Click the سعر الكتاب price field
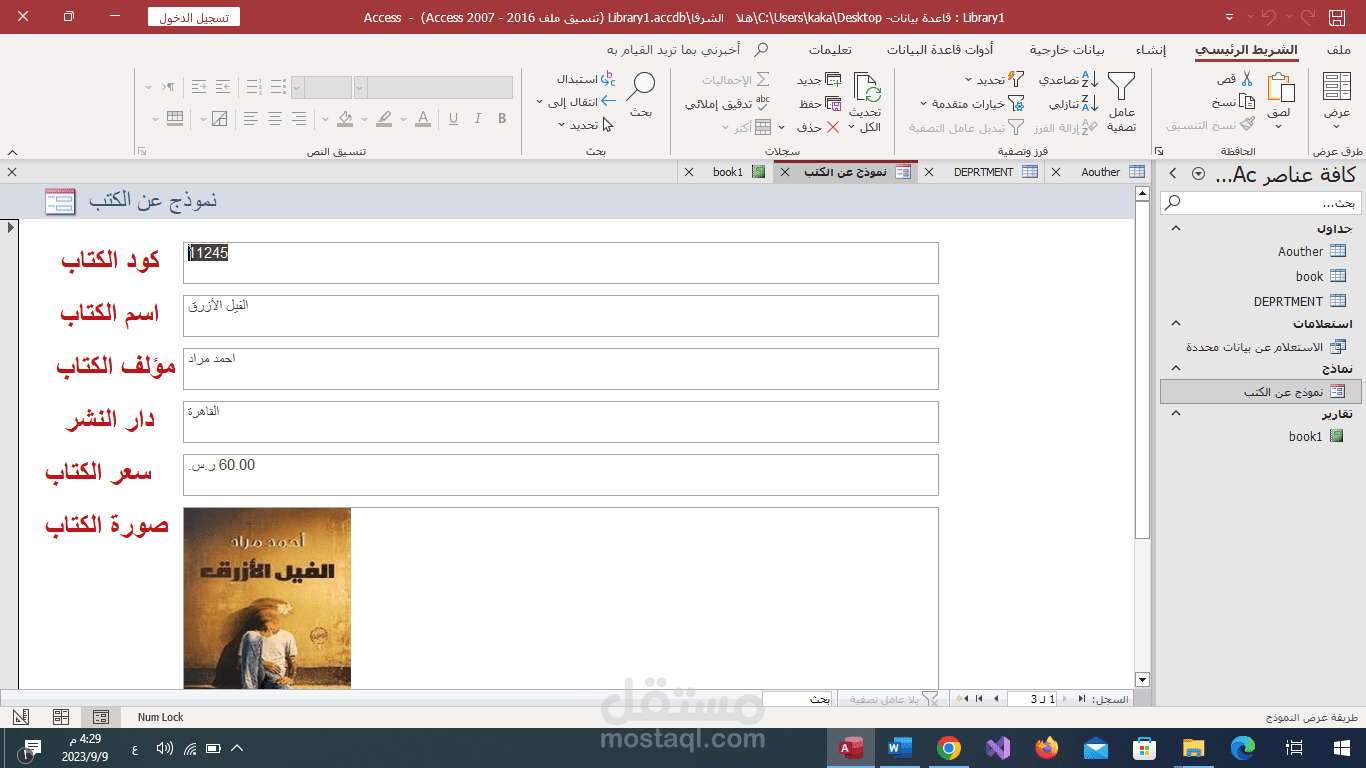 561,475
